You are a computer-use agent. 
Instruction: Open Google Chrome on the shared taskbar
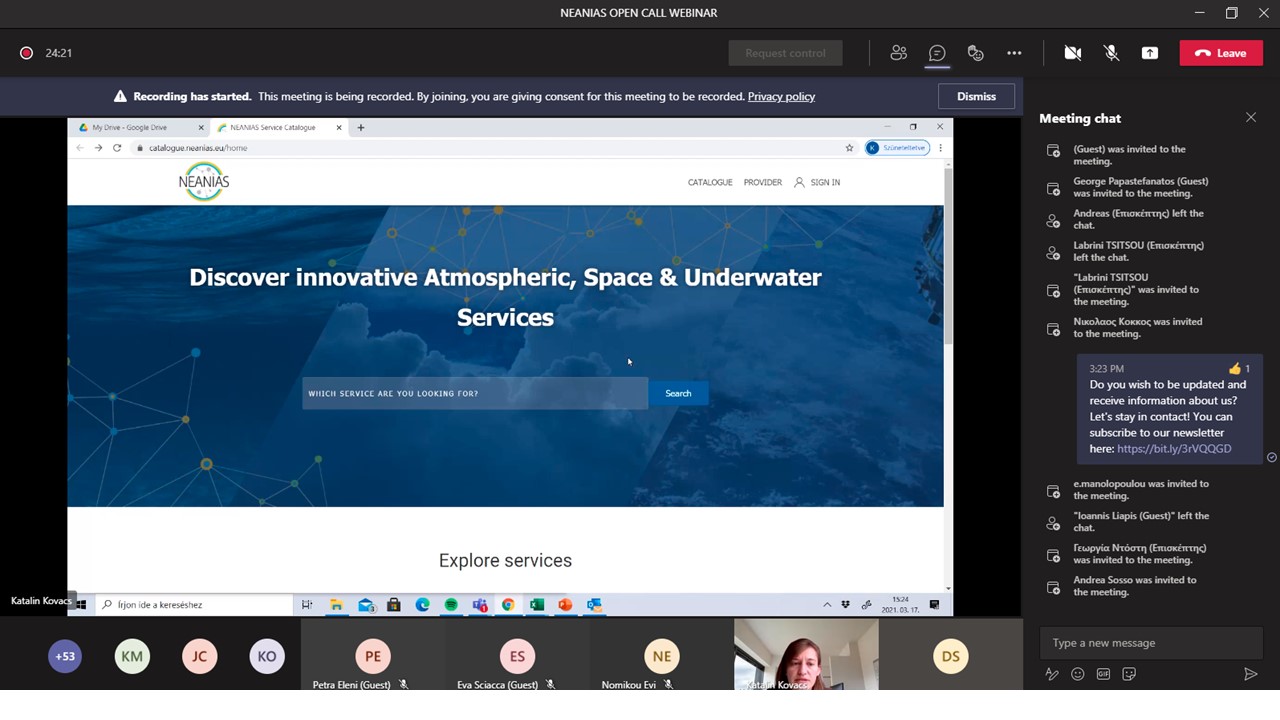[x=508, y=605]
